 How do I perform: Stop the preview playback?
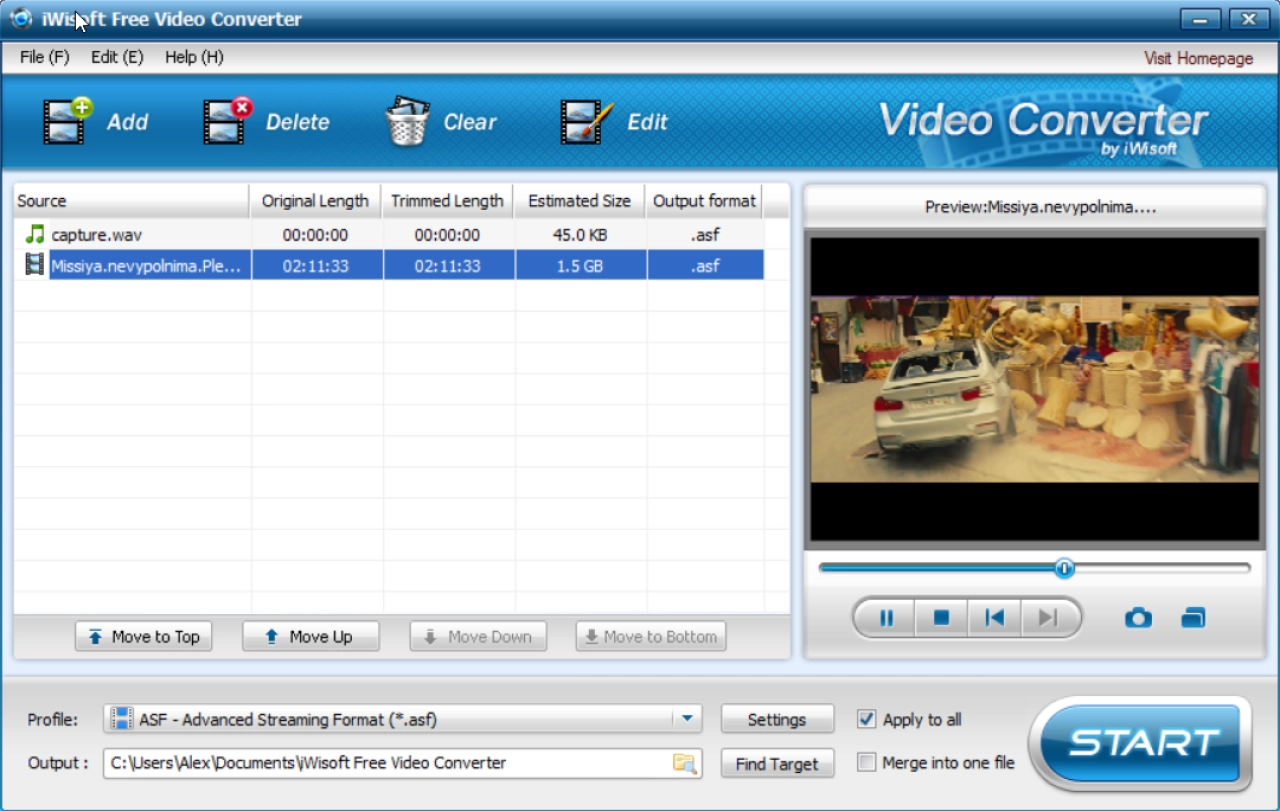tap(941, 618)
